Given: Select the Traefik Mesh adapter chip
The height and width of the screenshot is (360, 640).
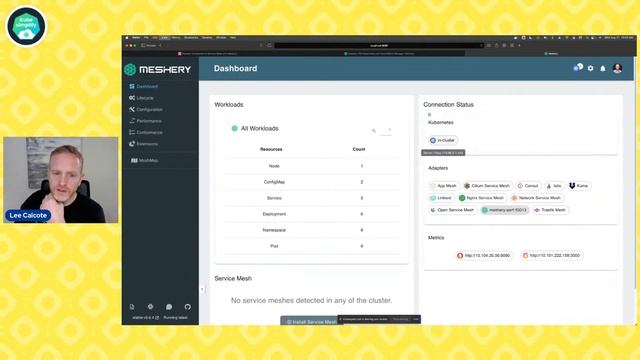Looking at the screenshot, I should (x=550, y=210).
